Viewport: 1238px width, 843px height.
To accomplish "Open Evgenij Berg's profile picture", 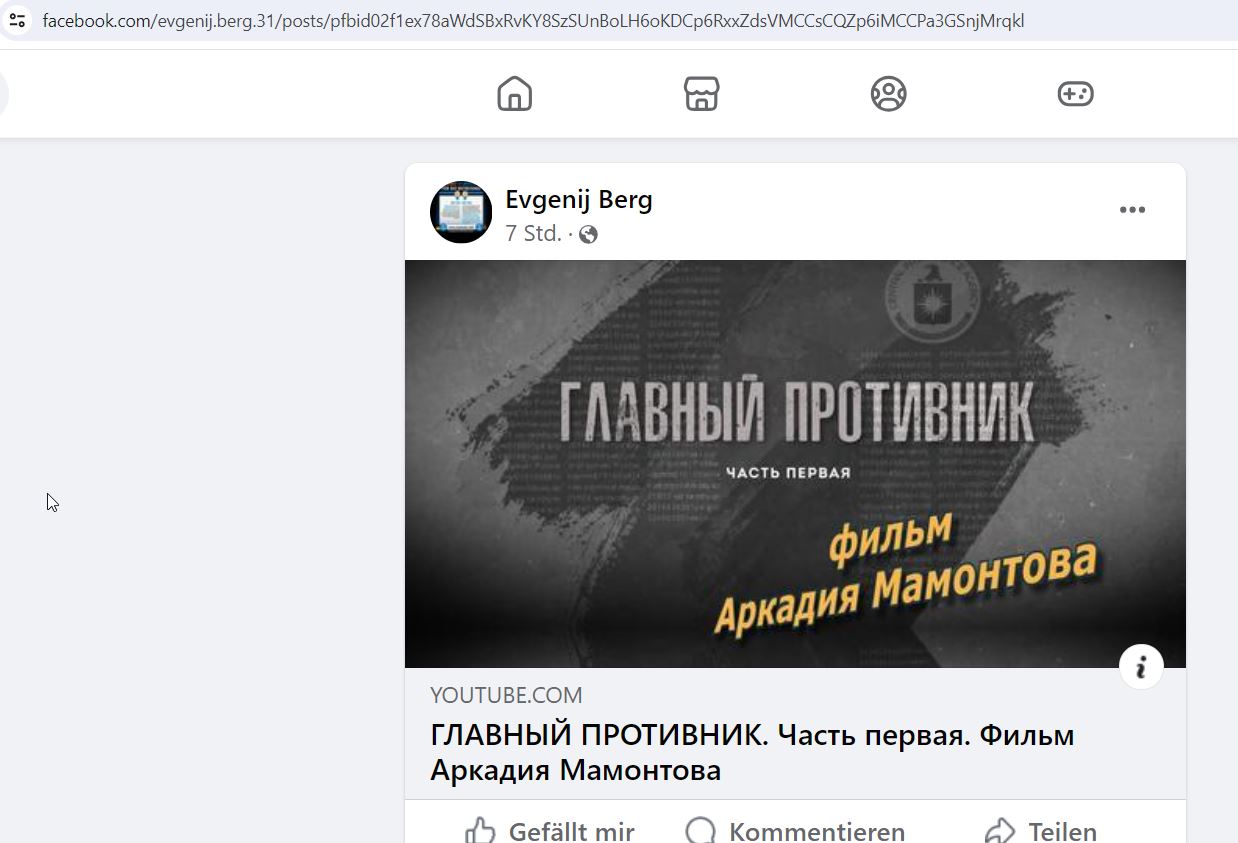I will click(x=461, y=212).
